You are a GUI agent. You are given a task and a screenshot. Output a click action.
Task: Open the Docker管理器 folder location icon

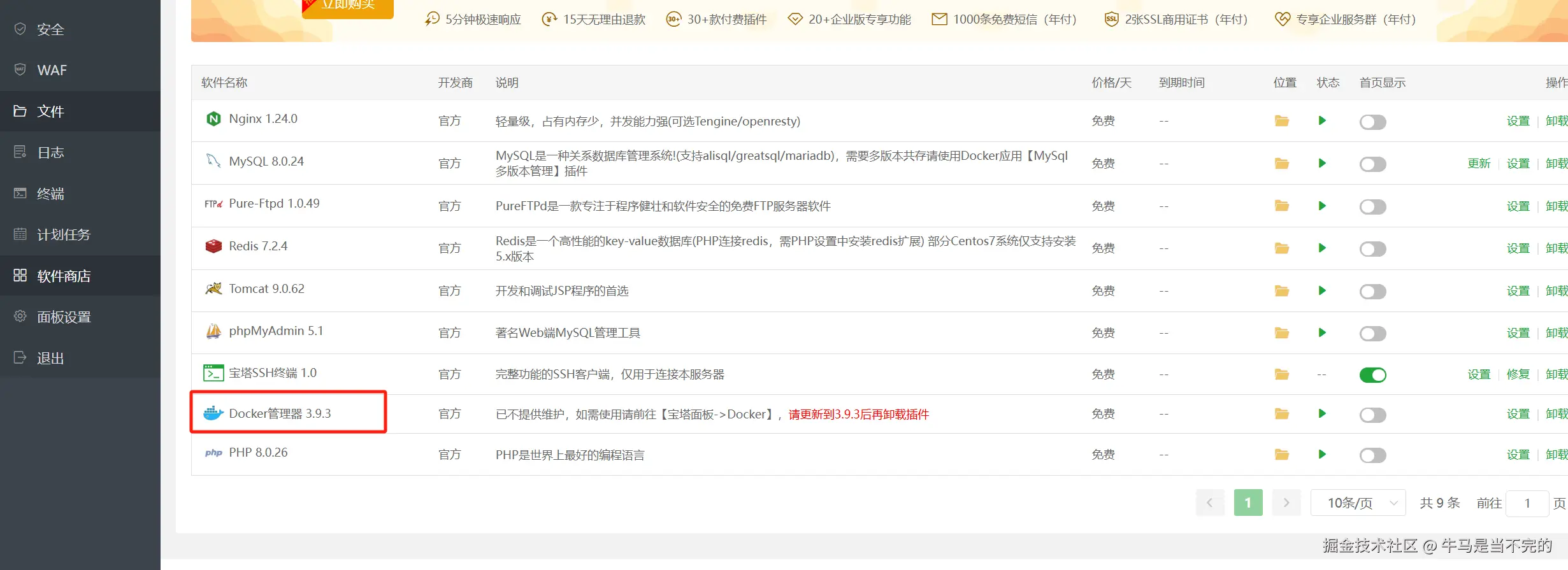pos(1282,414)
